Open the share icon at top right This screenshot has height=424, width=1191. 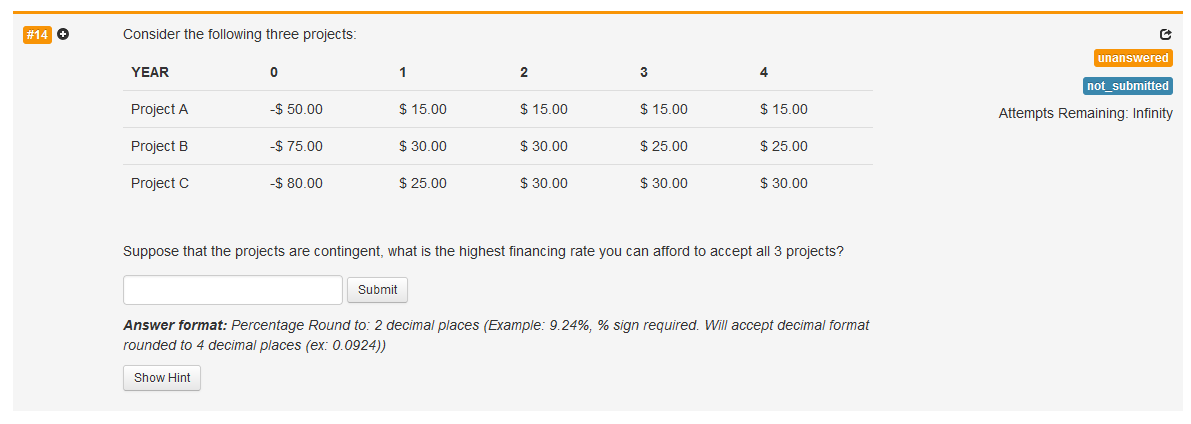point(1166,35)
